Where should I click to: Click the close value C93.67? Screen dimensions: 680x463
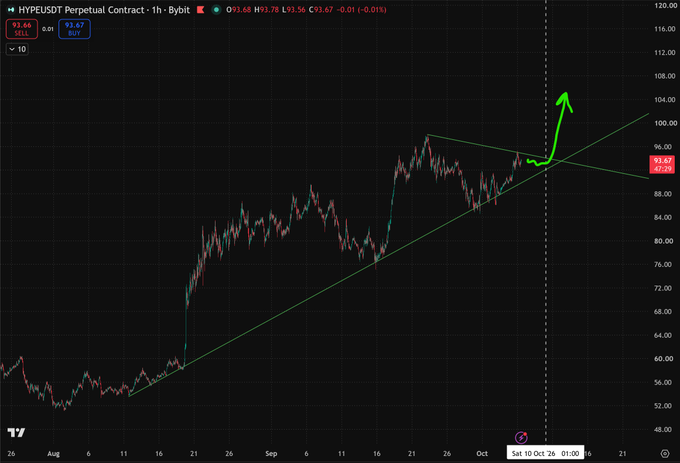(x=320, y=10)
